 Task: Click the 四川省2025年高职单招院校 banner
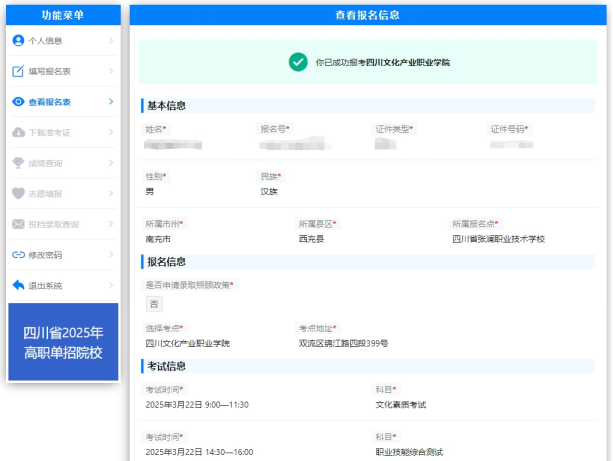pyautogui.click(x=63, y=342)
